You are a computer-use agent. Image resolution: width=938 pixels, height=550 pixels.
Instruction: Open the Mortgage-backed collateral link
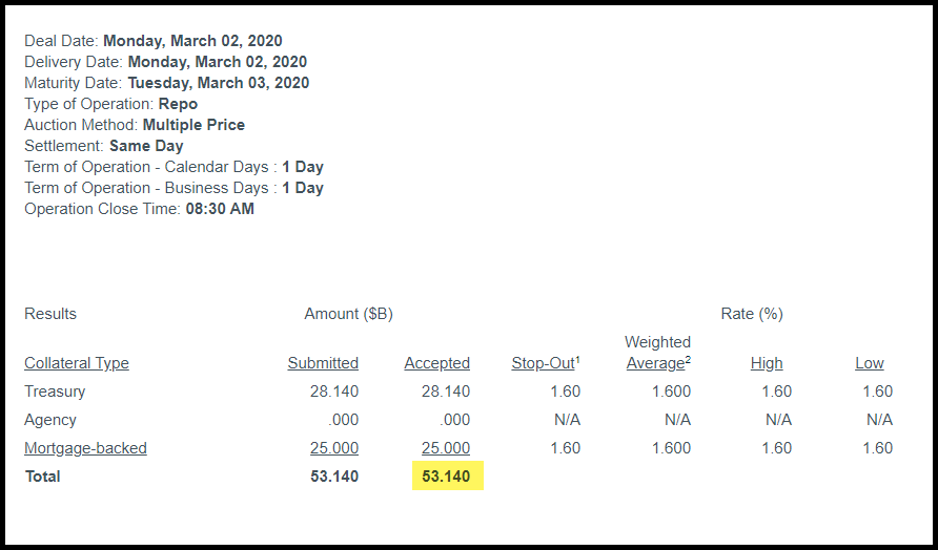(86, 448)
